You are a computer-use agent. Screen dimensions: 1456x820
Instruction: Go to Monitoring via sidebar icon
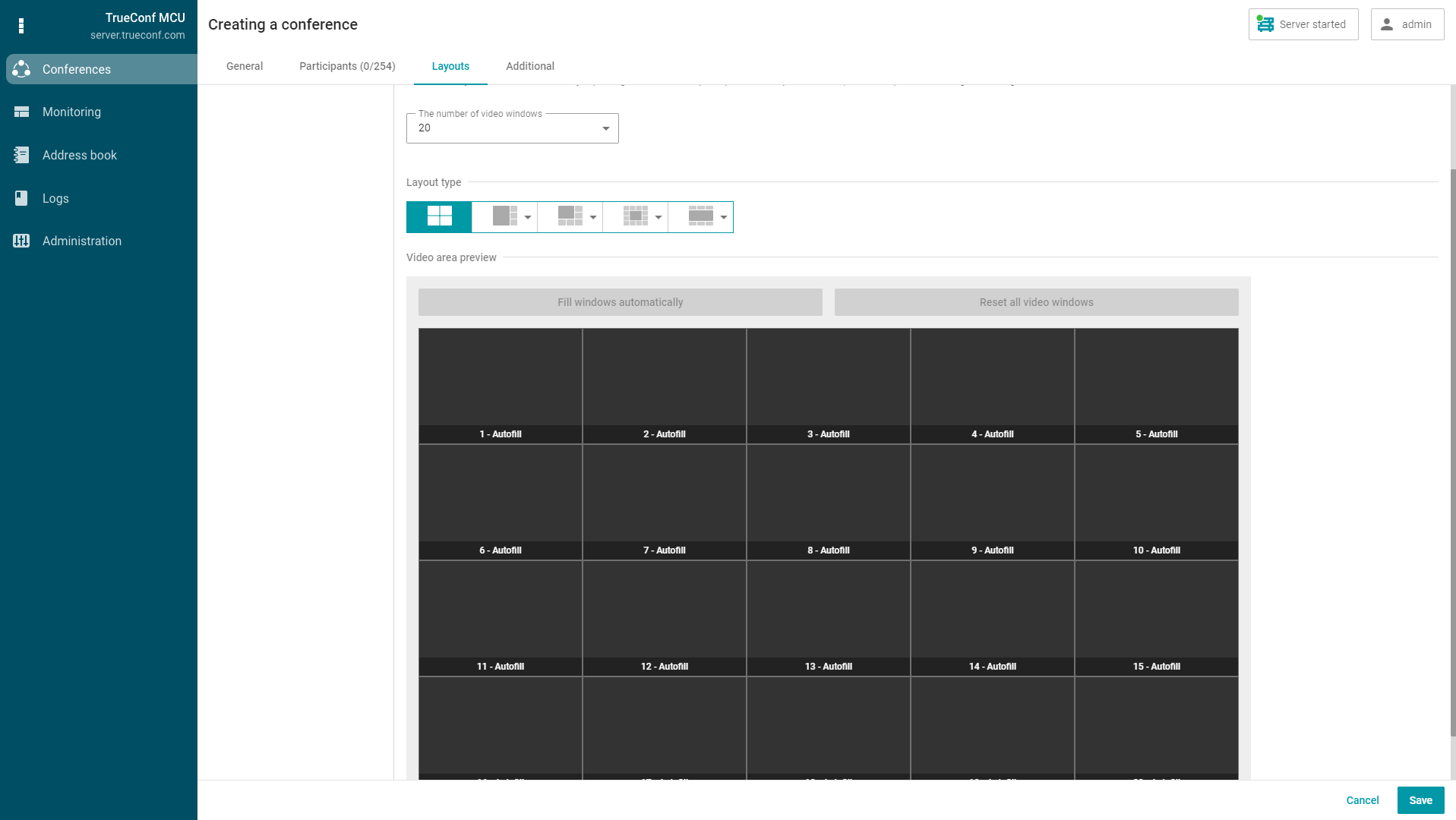(x=21, y=112)
